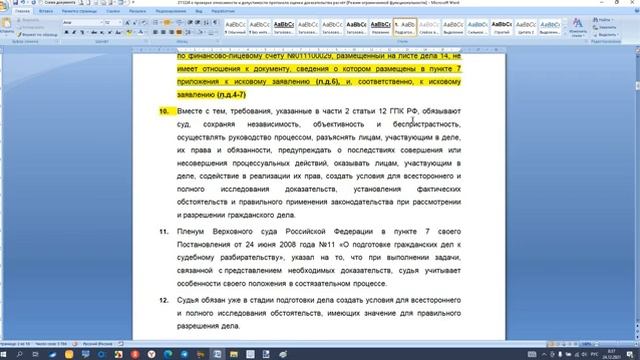640x360 pixels.
Task: Switch to the Home ribbon tab
Action: pyautogui.click(x=22, y=11)
